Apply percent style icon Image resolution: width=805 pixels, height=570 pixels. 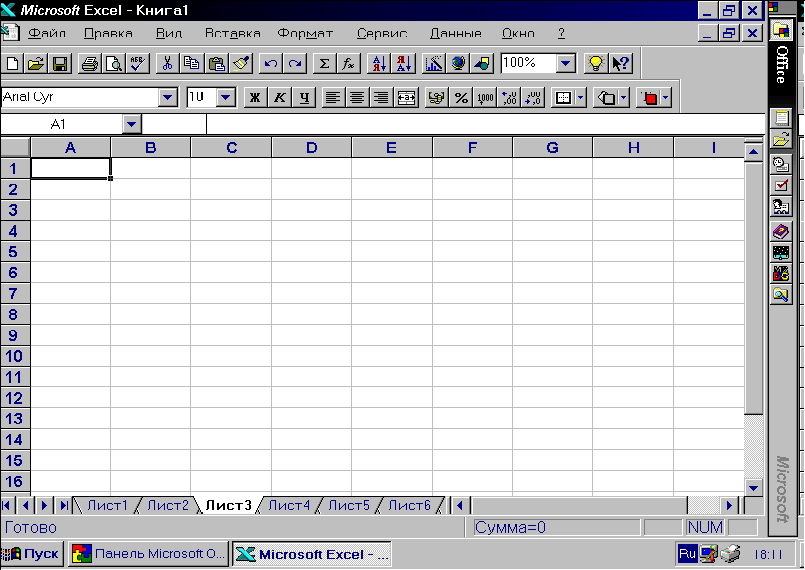[x=461, y=98]
